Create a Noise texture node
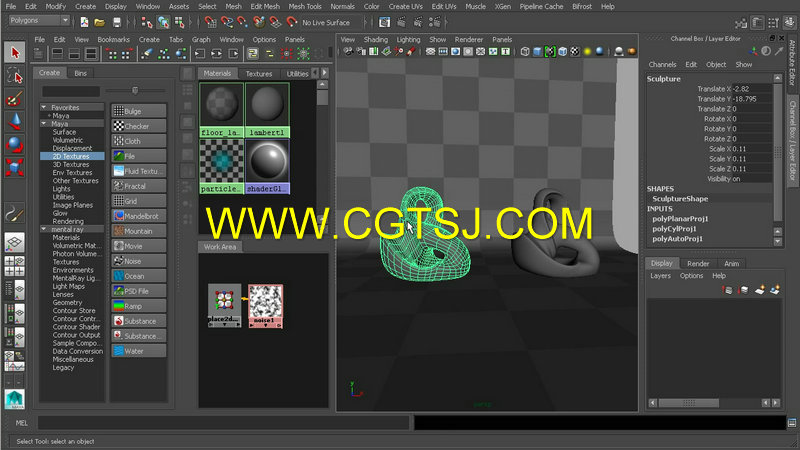The width and height of the screenshot is (800, 450). [x=139, y=261]
